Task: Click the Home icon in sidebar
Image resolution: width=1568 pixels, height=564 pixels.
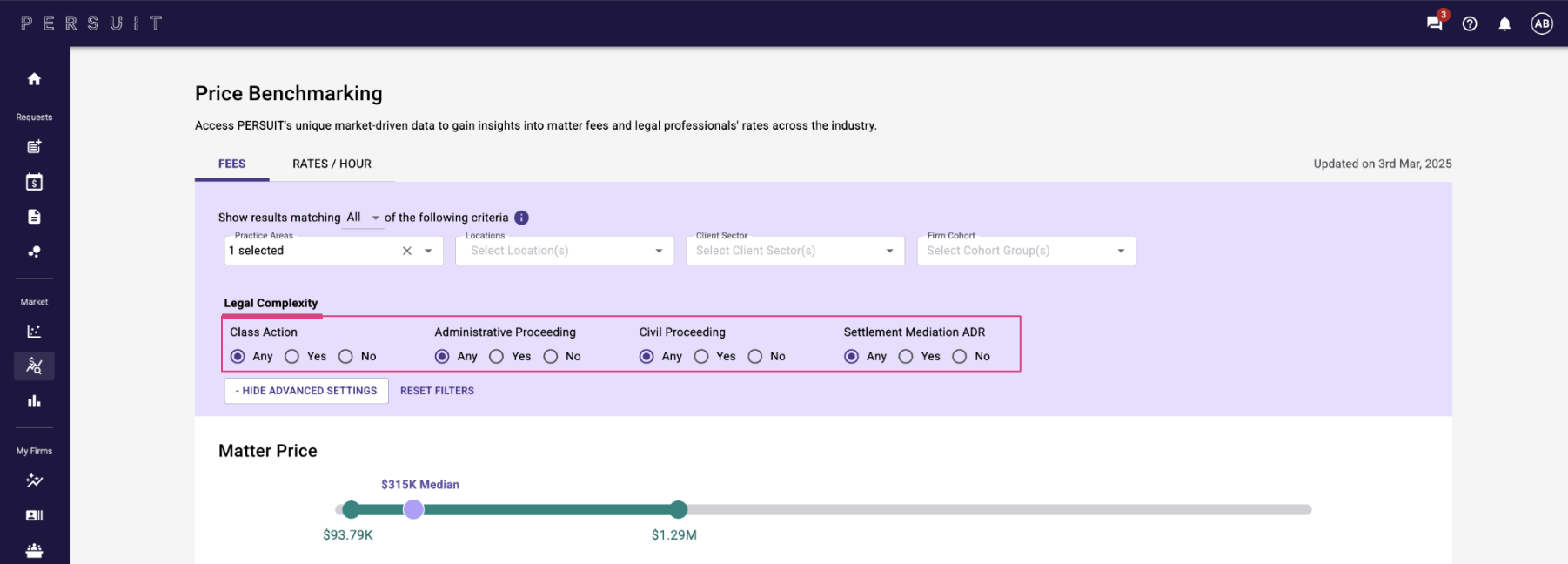Action: [x=34, y=79]
